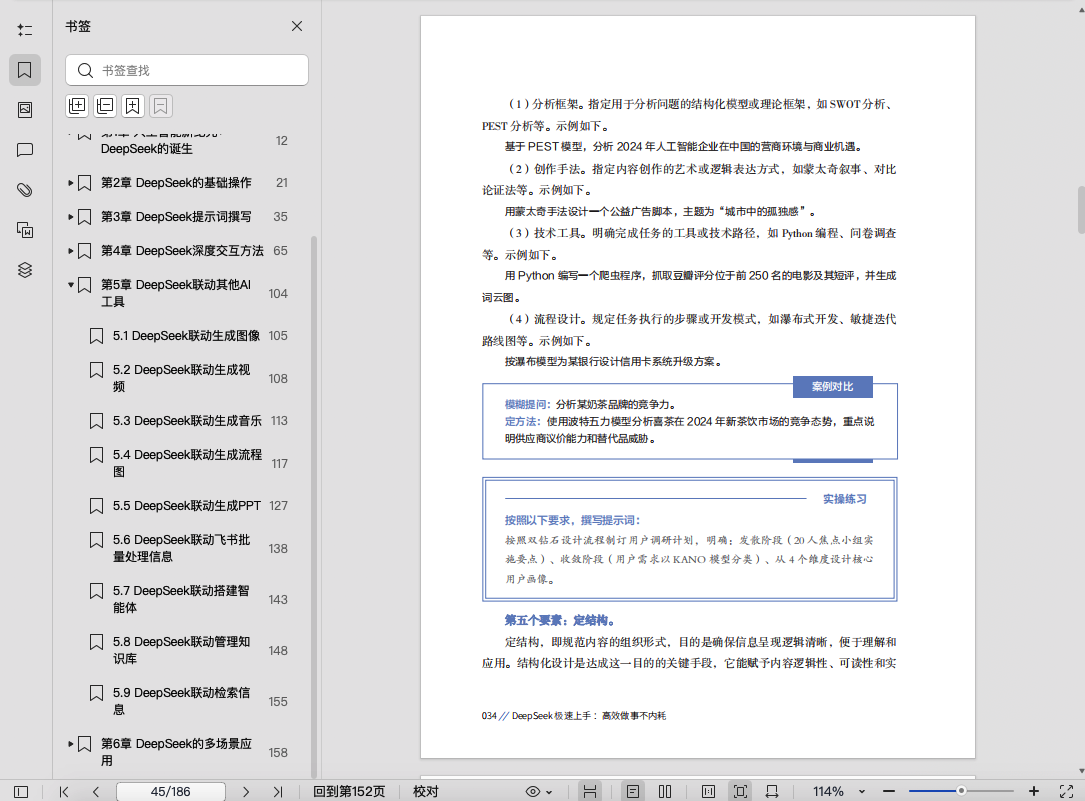Add a new bookmark icon
Screen dimensions: 1085x801
pos(133,106)
